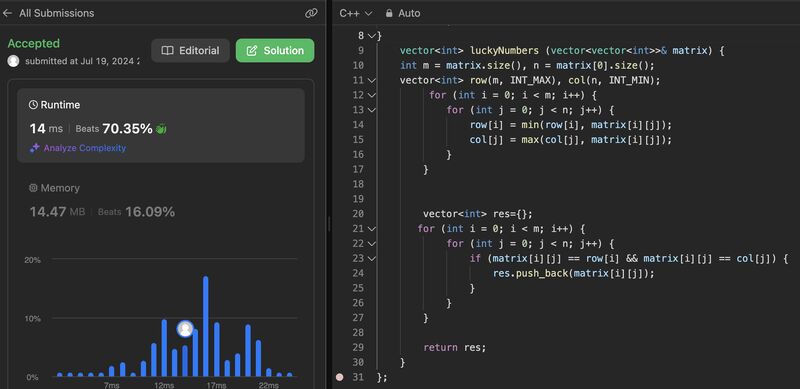The image size is (800, 389).
Task: Click the sparkle icon next to Analyze Complexity
Action: (x=35, y=148)
